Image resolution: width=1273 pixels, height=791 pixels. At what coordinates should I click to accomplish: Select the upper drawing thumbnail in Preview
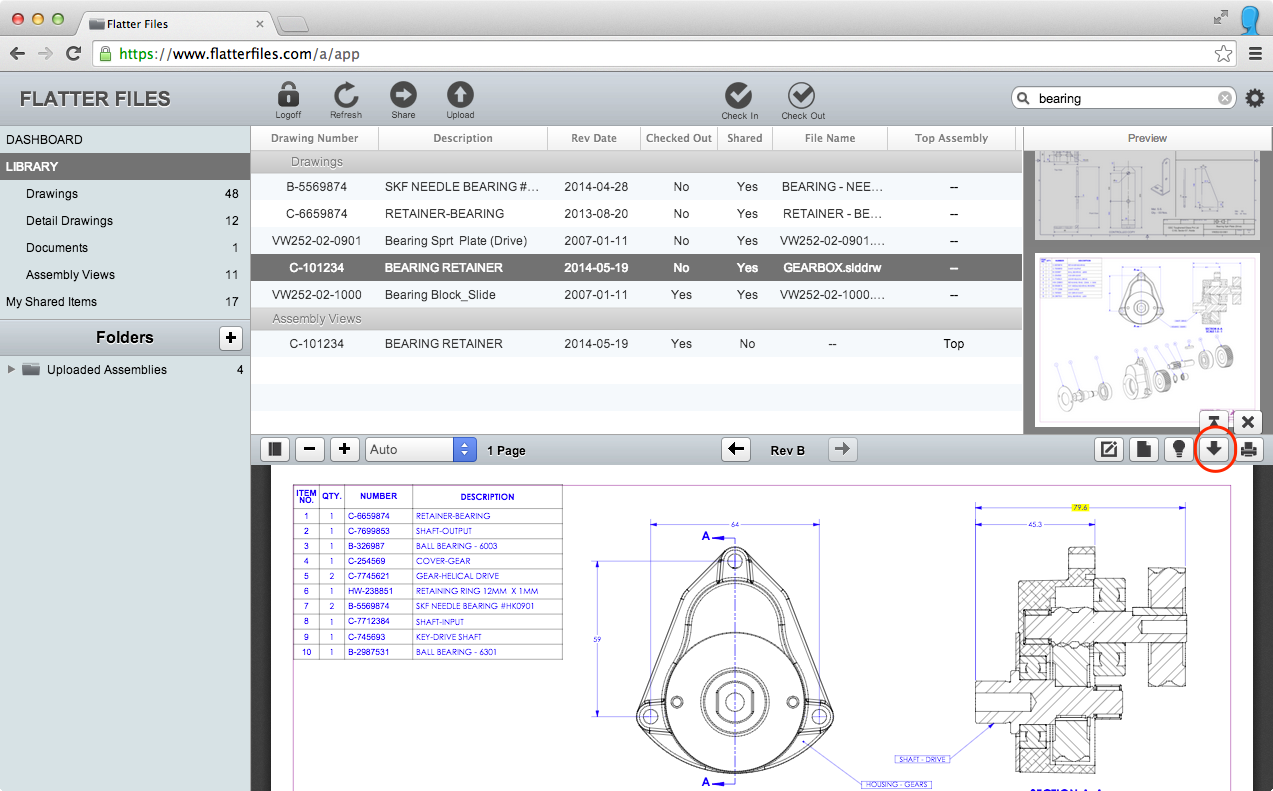[x=1147, y=195]
